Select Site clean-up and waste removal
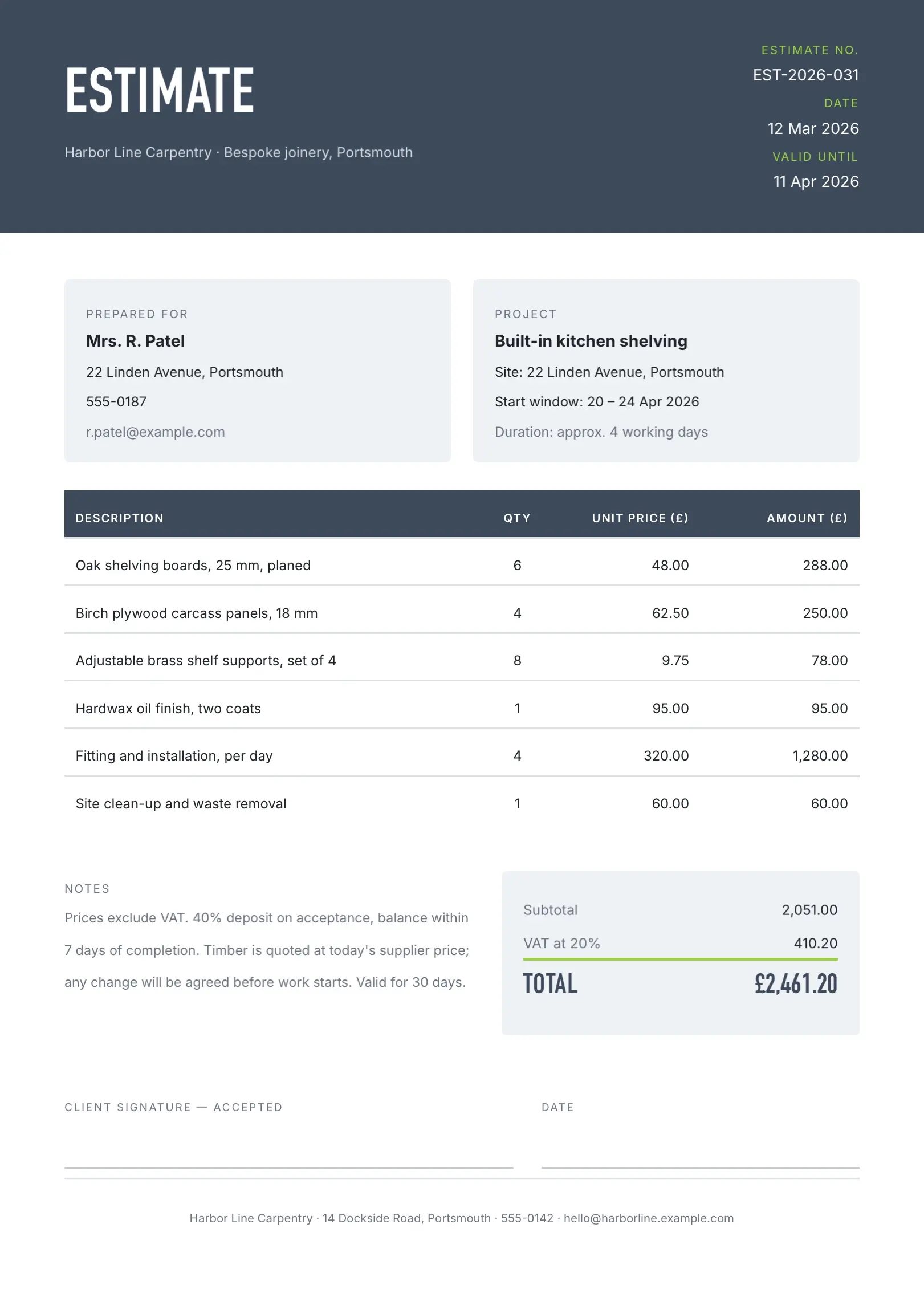The image size is (924, 1305). (181, 804)
